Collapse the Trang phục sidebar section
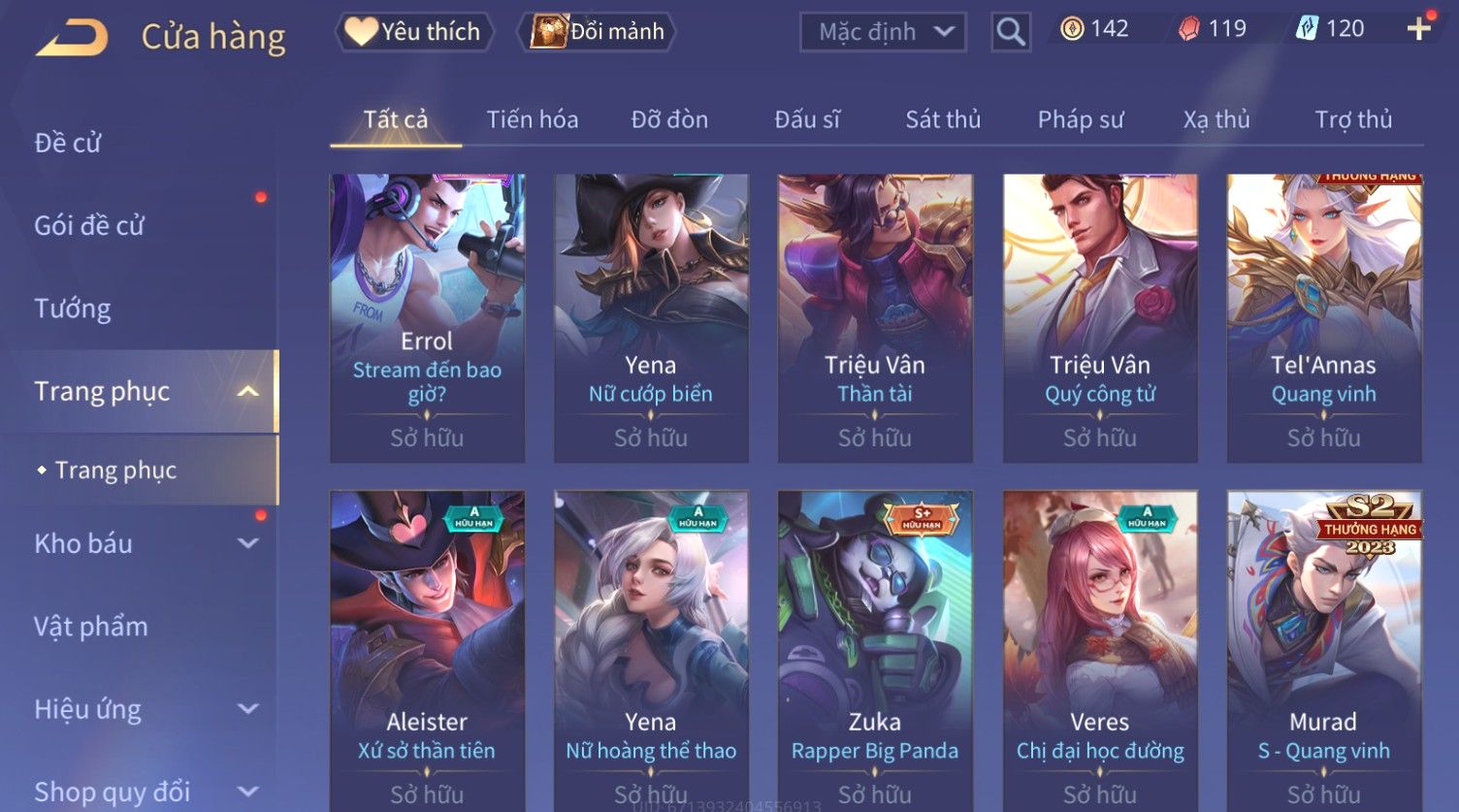Viewport: 1459px width, 812px height. tap(248, 391)
